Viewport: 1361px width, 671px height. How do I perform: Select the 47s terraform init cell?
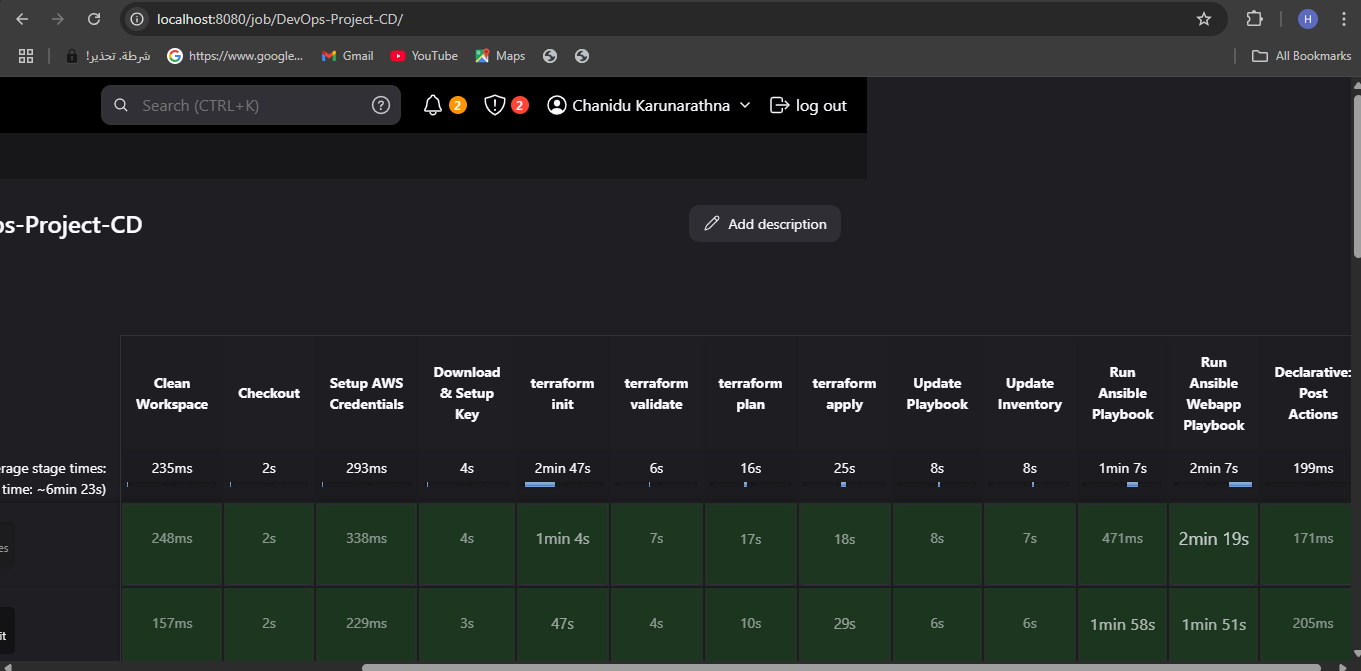[563, 624]
